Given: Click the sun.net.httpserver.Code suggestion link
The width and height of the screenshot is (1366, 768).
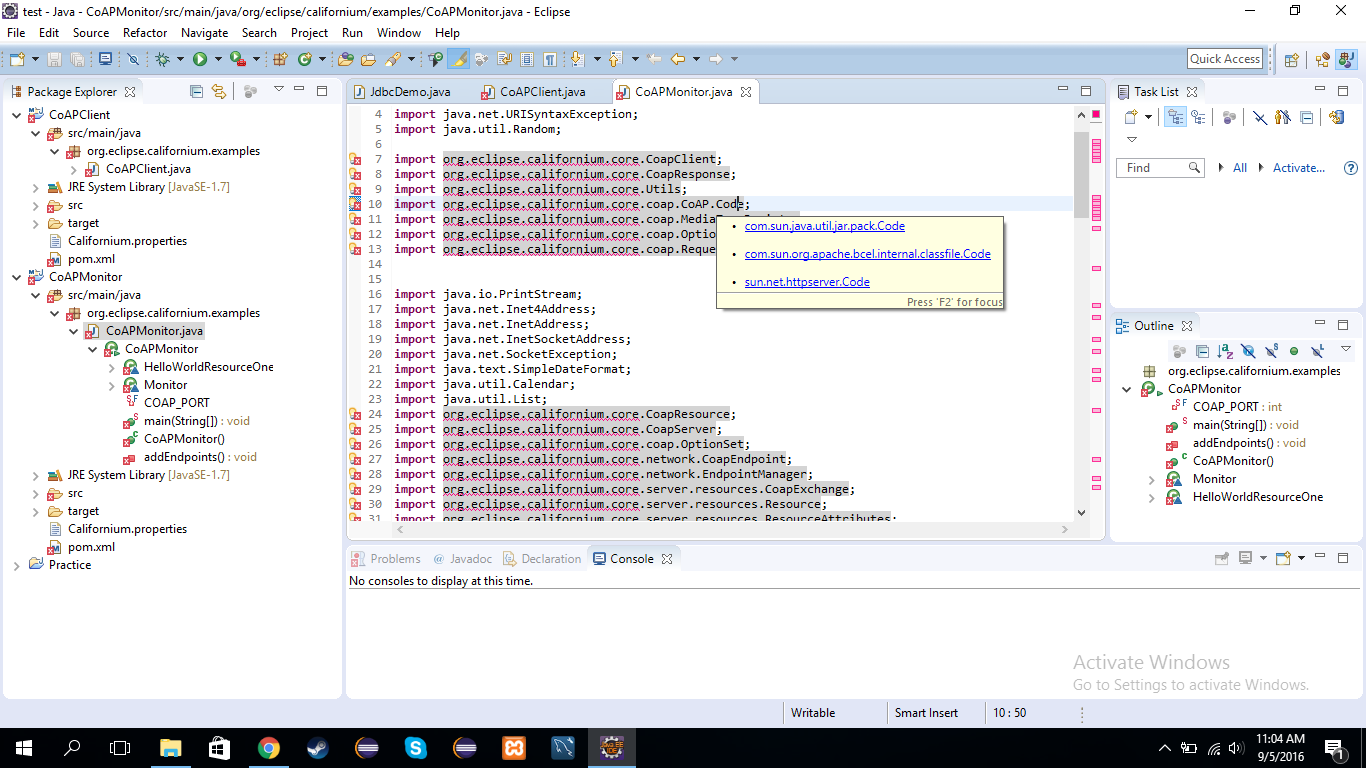Looking at the screenshot, I should point(807,282).
